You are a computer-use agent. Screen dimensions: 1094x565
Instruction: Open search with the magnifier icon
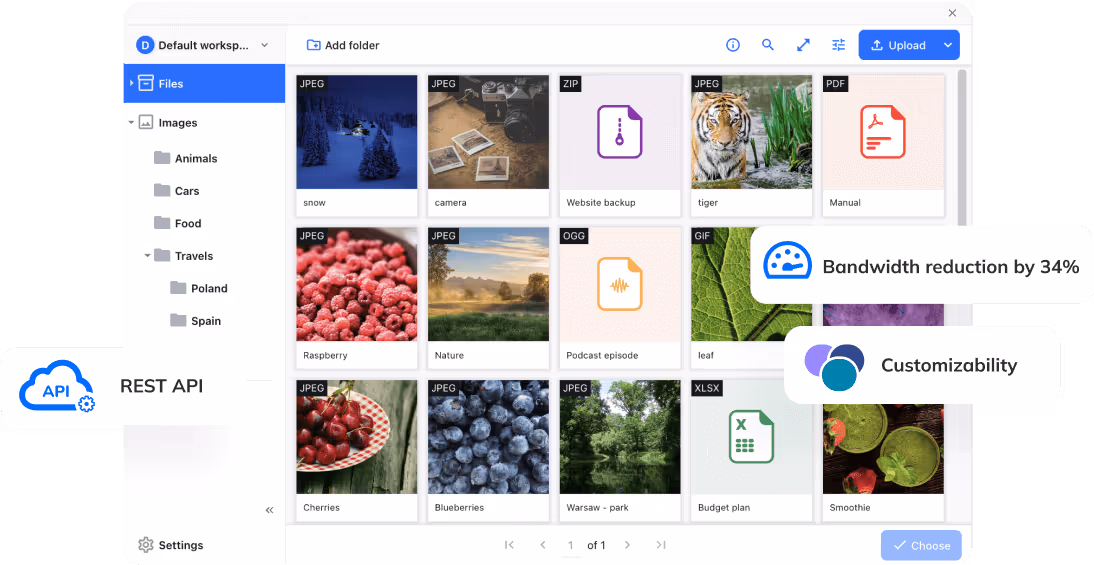click(768, 45)
